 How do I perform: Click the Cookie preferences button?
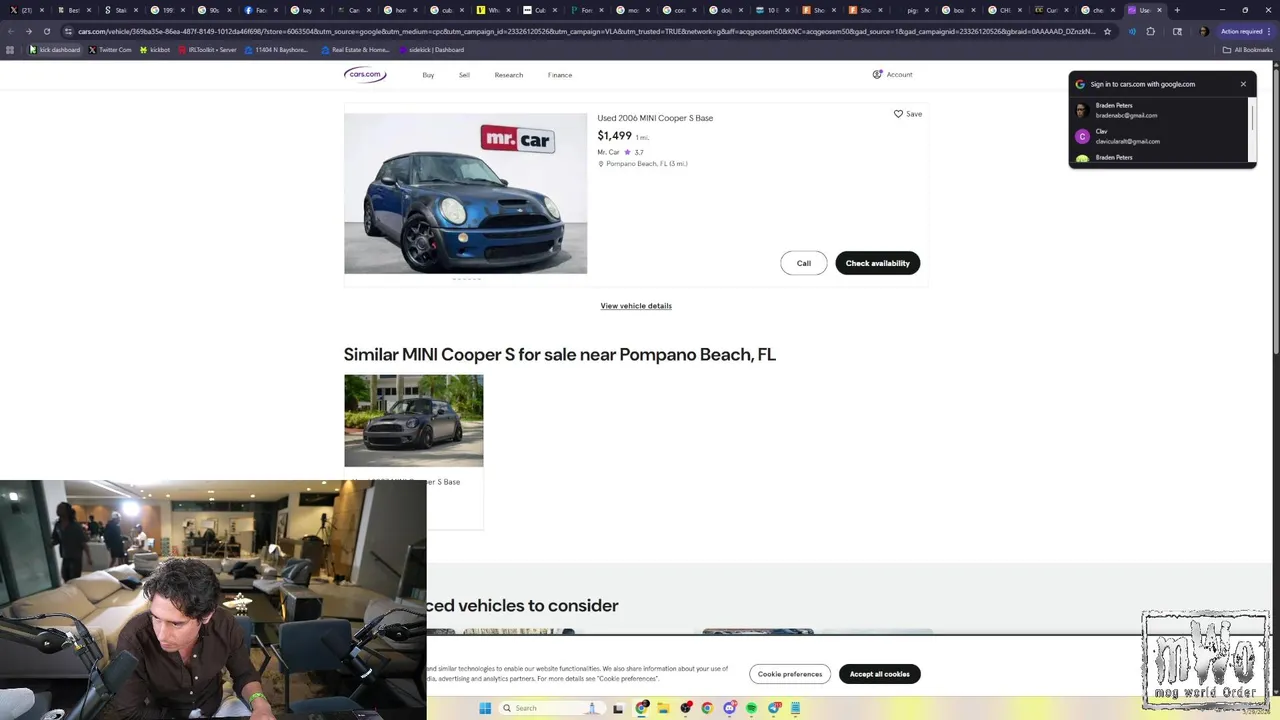tap(790, 674)
